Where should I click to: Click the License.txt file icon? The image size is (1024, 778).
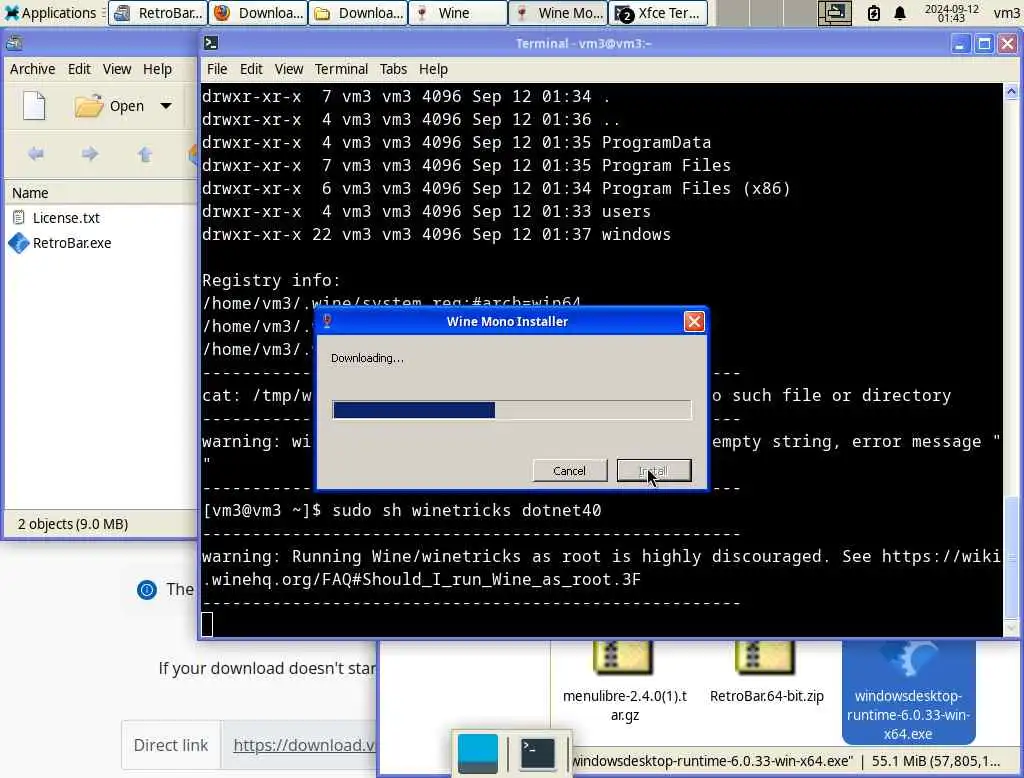click(18, 218)
